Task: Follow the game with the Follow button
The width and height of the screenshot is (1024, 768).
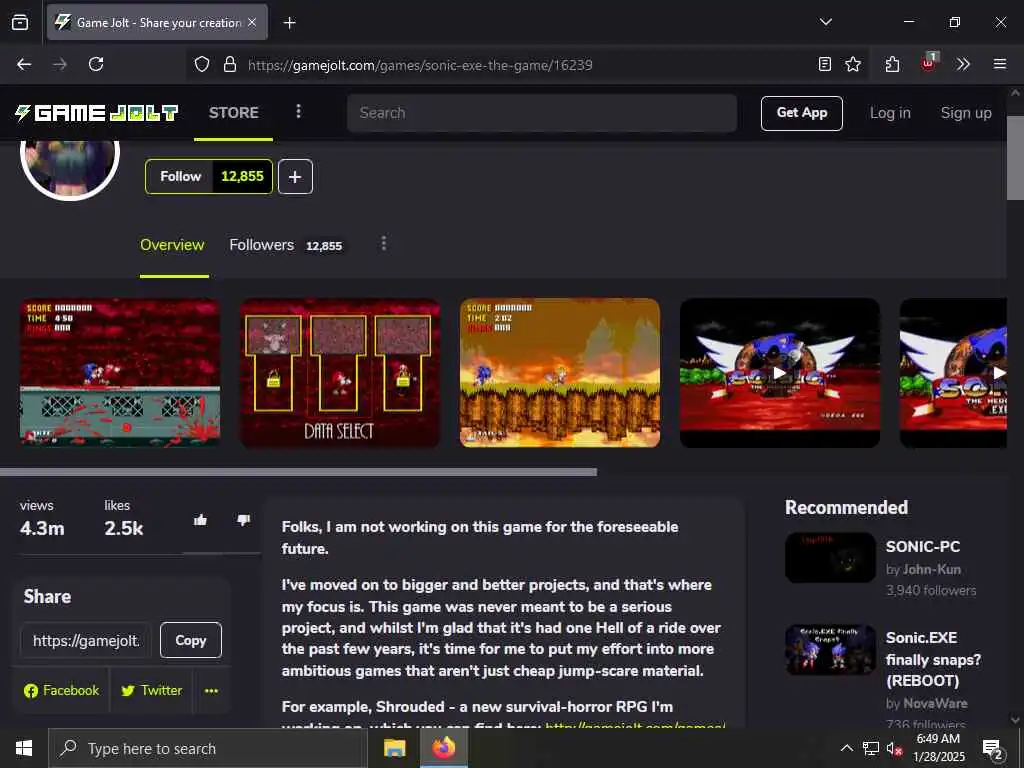Action: pyautogui.click(x=180, y=176)
